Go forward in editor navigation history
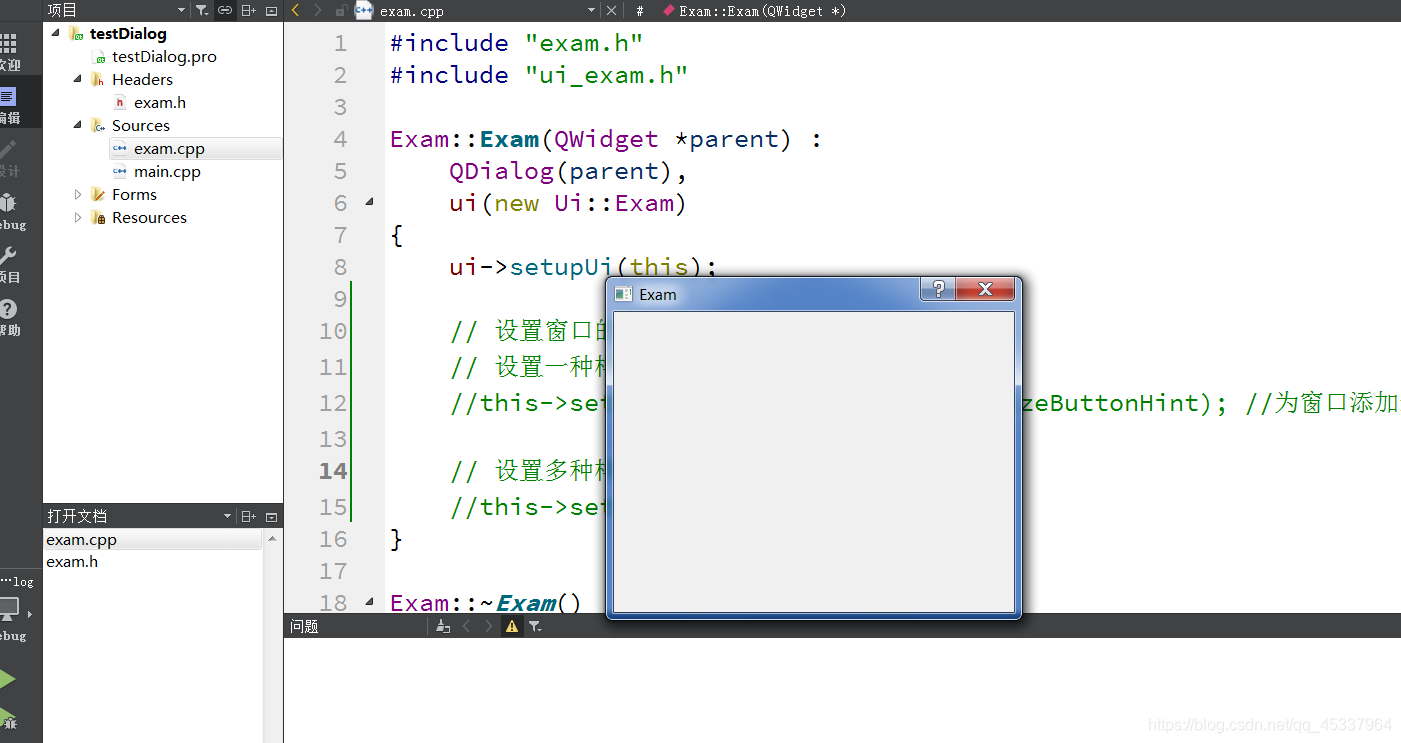This screenshot has width=1401, height=743. pyautogui.click(x=318, y=10)
